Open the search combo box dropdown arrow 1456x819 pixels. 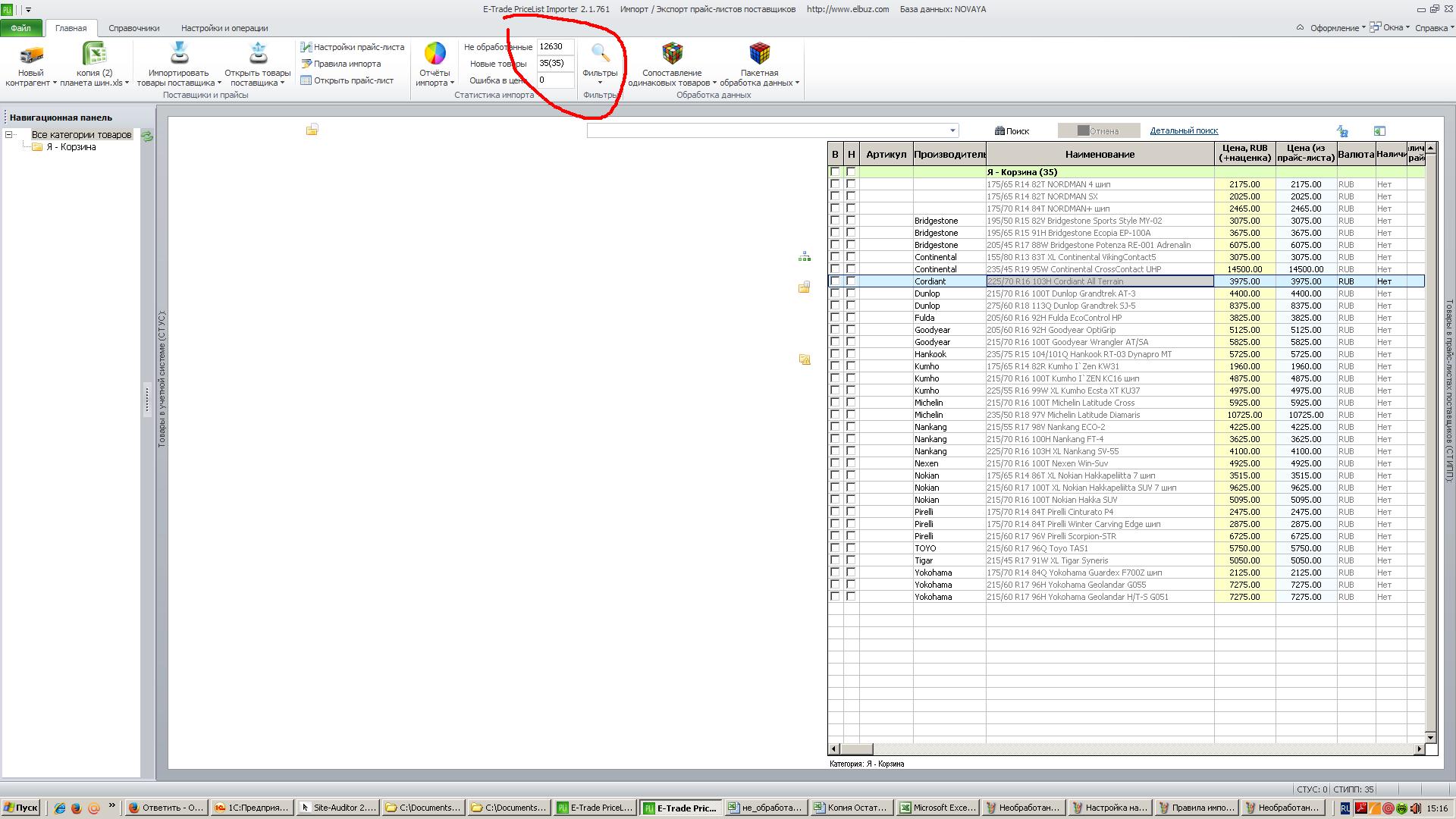[x=952, y=130]
